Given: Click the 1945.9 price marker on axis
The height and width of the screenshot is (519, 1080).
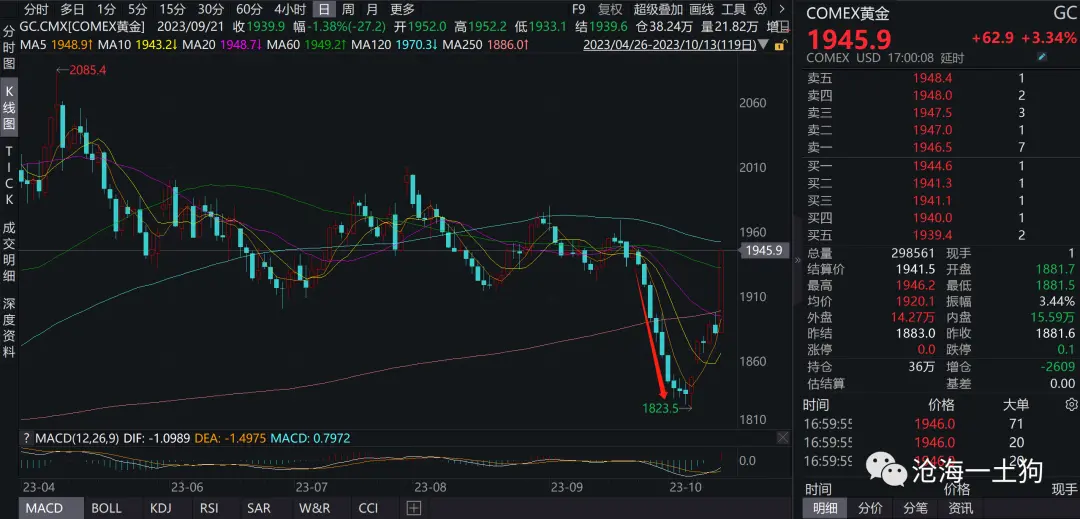Looking at the screenshot, I should [763, 251].
